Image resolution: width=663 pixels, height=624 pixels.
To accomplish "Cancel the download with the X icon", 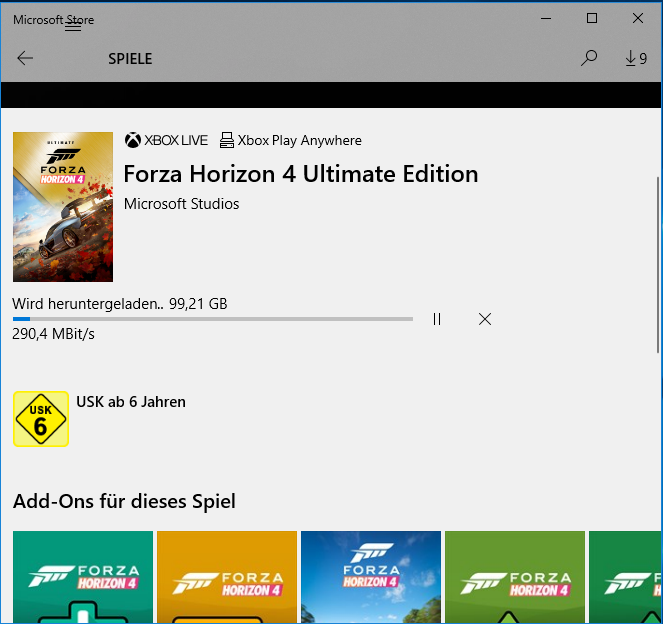I will pyautogui.click(x=485, y=319).
